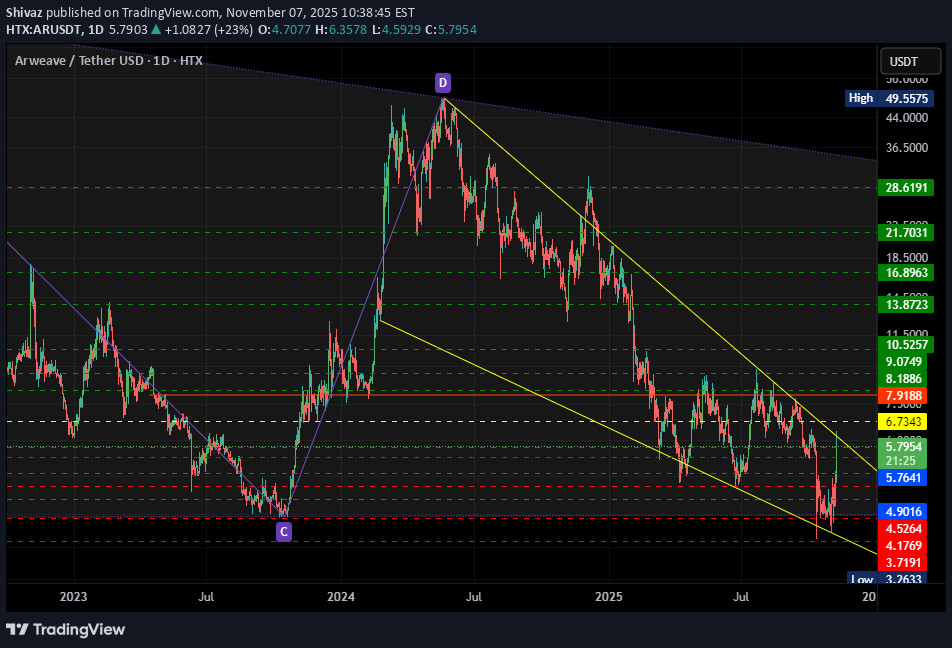The width and height of the screenshot is (952, 648).
Task: Click the blue 4.9016 price label
Action: [905, 511]
